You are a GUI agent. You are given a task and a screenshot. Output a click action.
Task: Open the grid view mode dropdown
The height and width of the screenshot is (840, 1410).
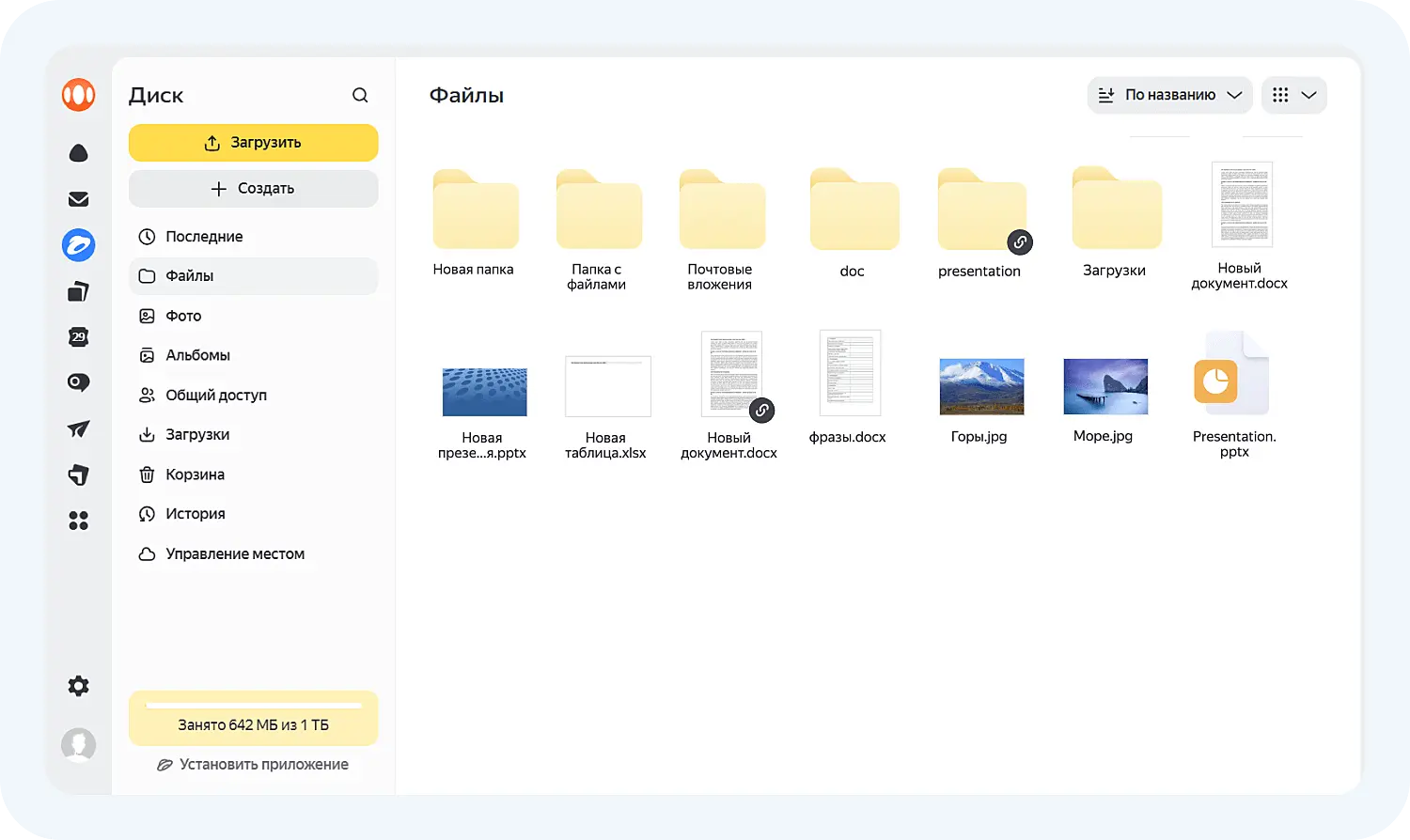point(1293,95)
